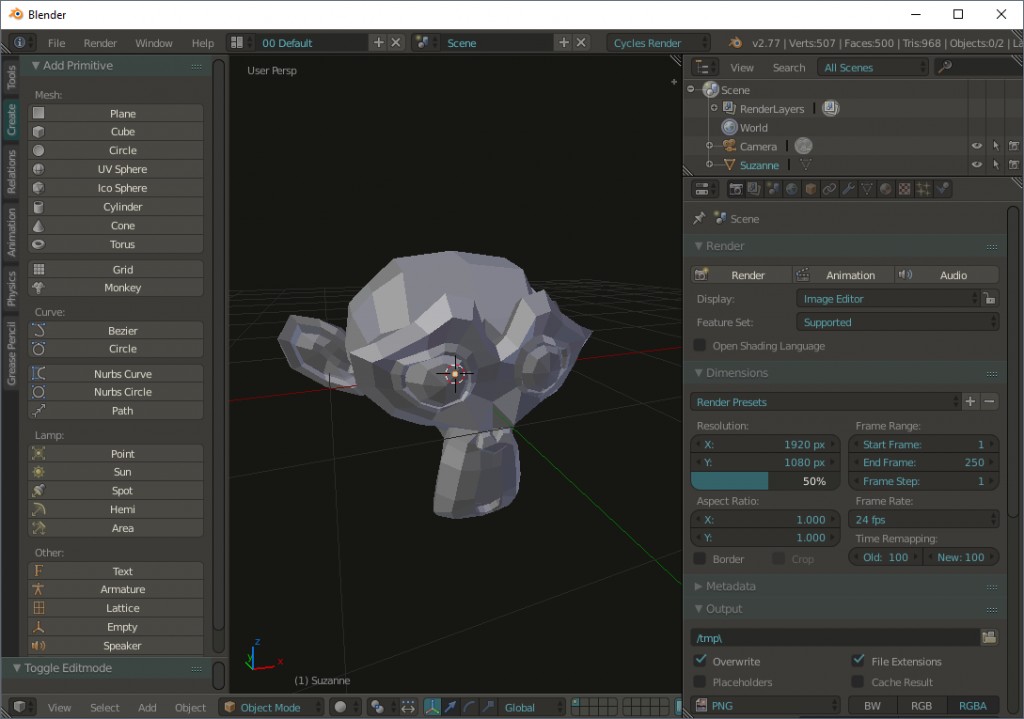Switch to the Search tab in the Outliner

(789, 67)
